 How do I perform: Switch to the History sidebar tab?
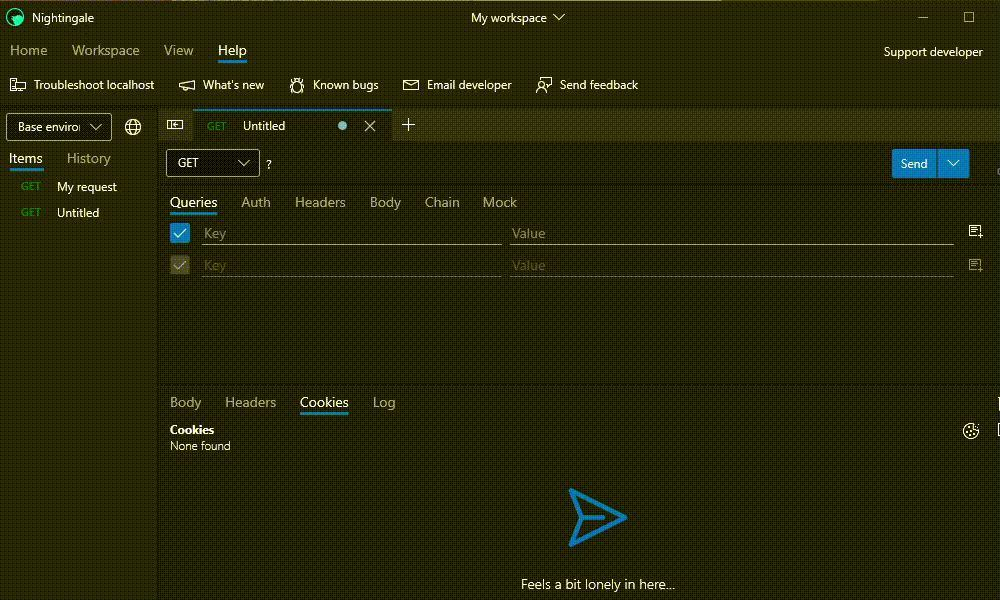89,158
